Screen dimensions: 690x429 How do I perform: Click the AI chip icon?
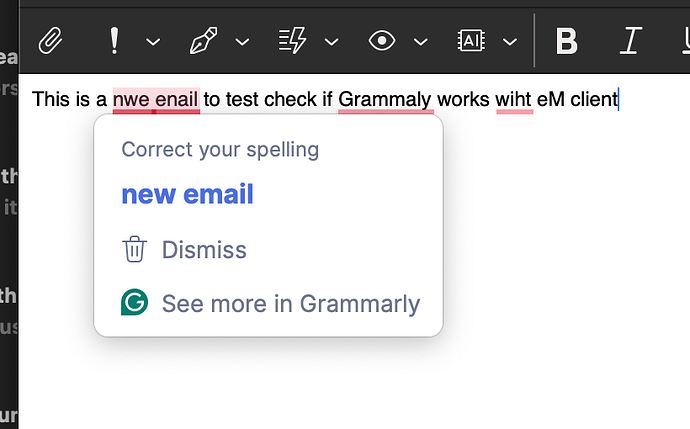[x=471, y=40]
